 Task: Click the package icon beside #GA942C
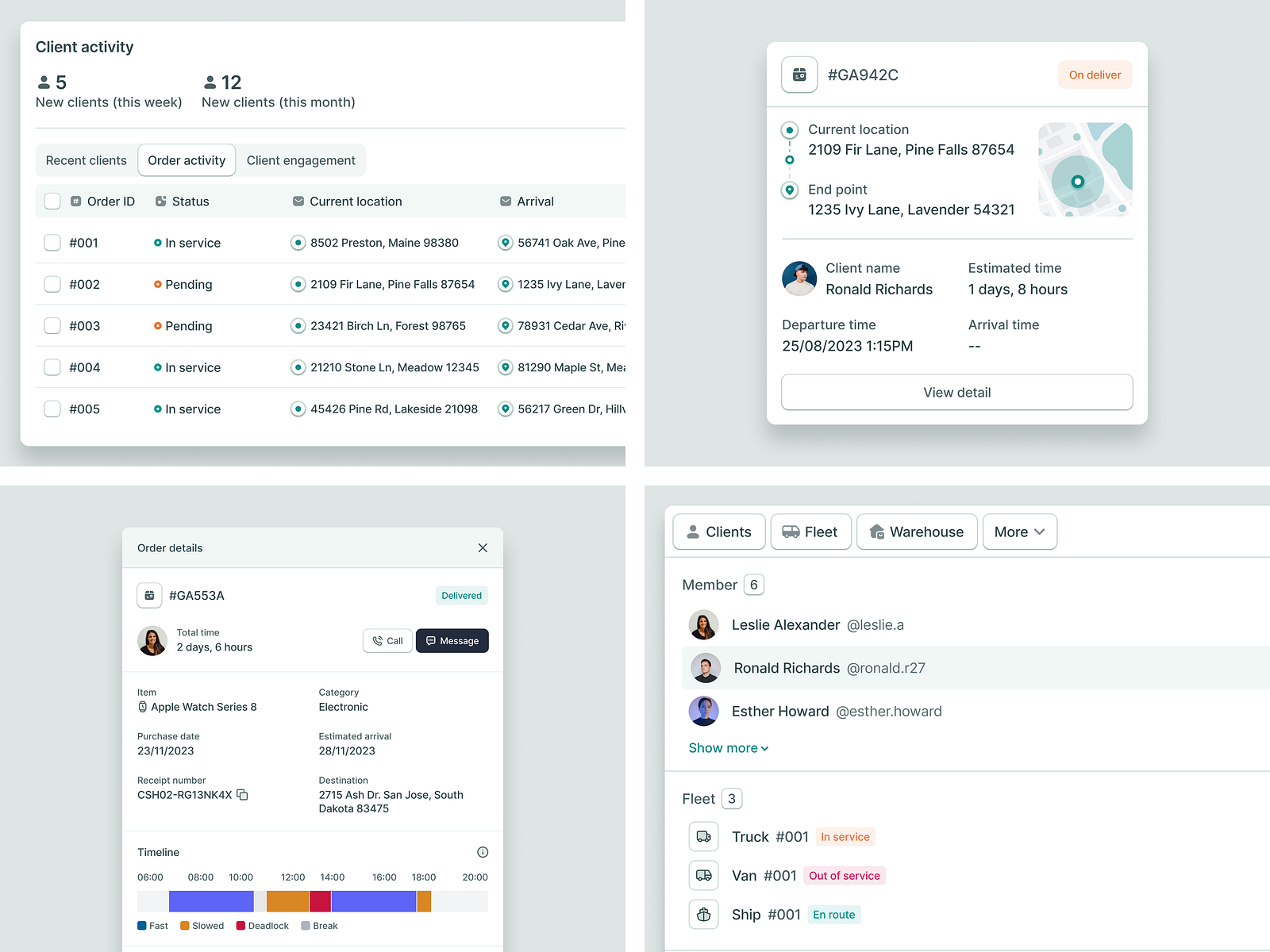tap(799, 75)
